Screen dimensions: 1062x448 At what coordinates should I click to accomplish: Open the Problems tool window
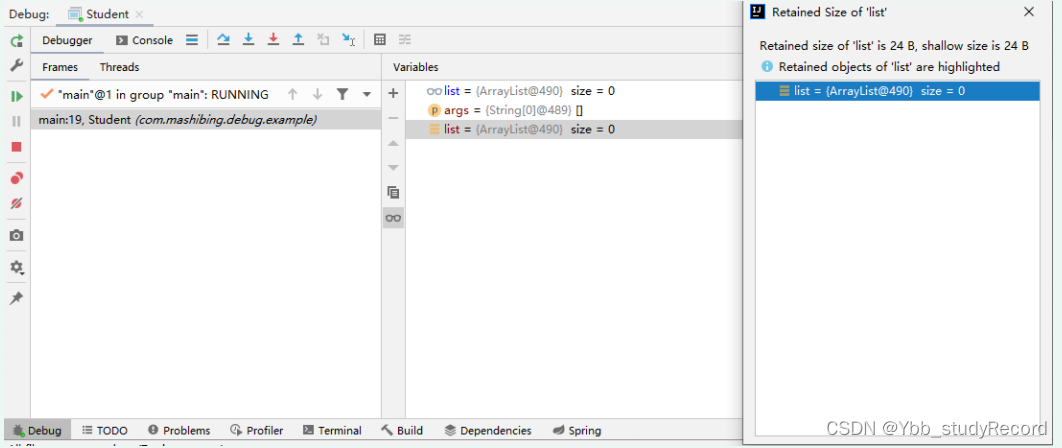pyautogui.click(x=179, y=430)
